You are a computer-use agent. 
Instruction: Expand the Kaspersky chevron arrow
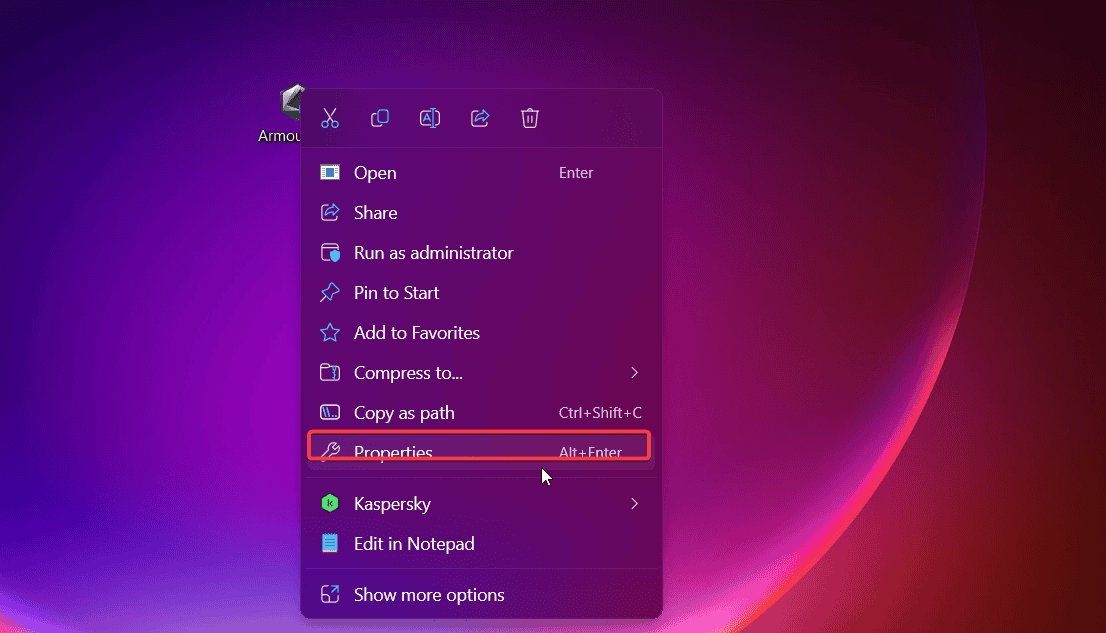point(634,504)
